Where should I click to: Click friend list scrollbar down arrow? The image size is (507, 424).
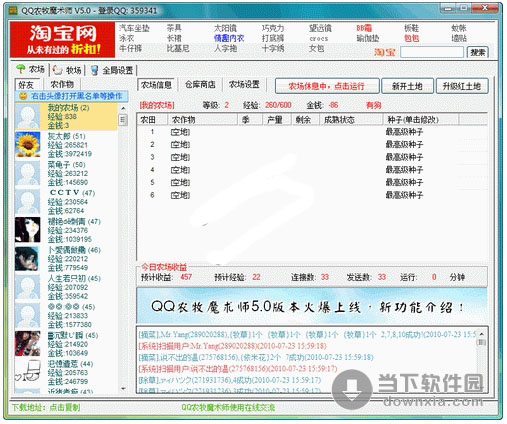[x=123, y=388]
